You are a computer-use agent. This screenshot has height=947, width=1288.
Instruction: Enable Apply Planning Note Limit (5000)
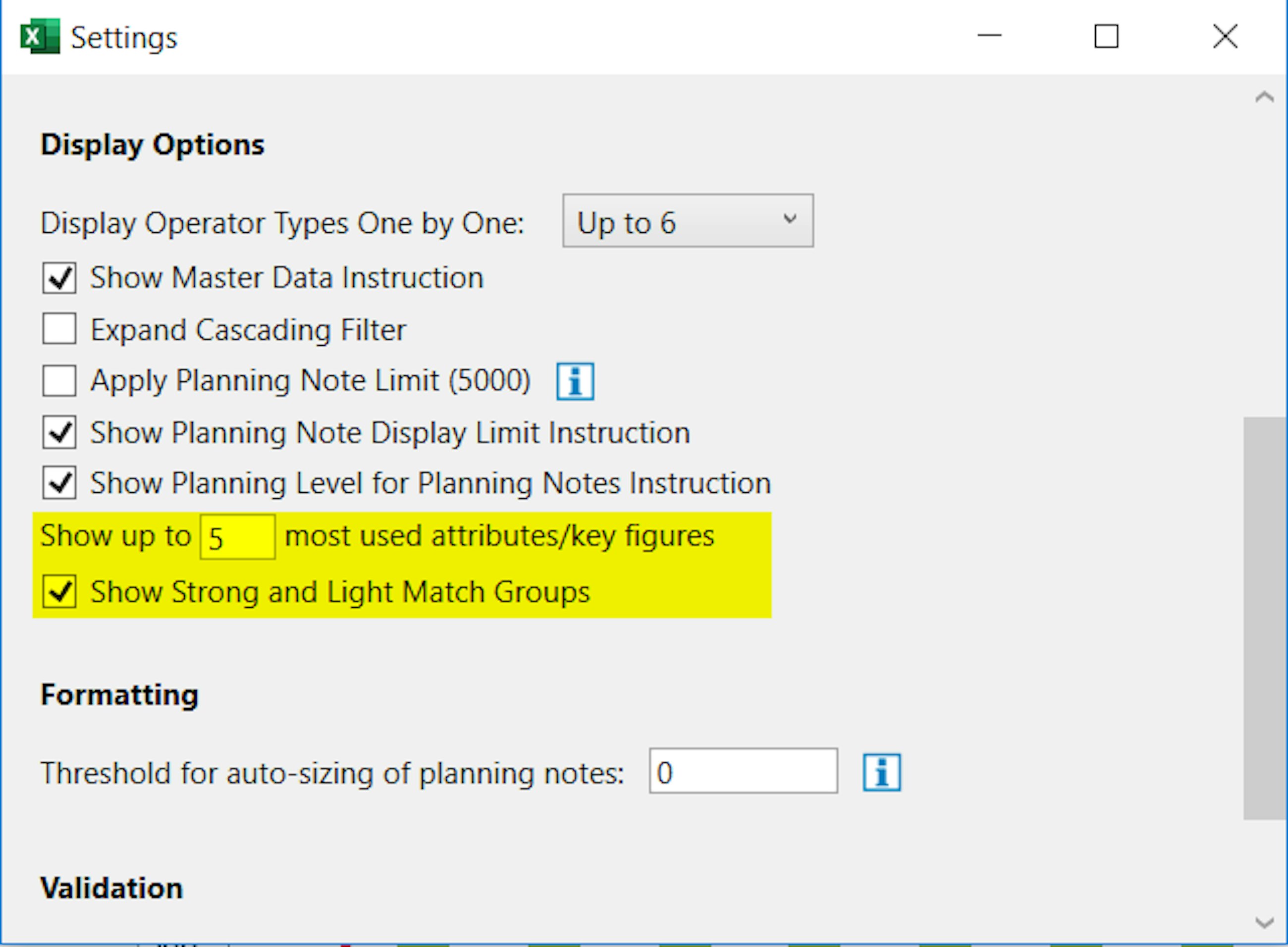pyautogui.click(x=59, y=380)
